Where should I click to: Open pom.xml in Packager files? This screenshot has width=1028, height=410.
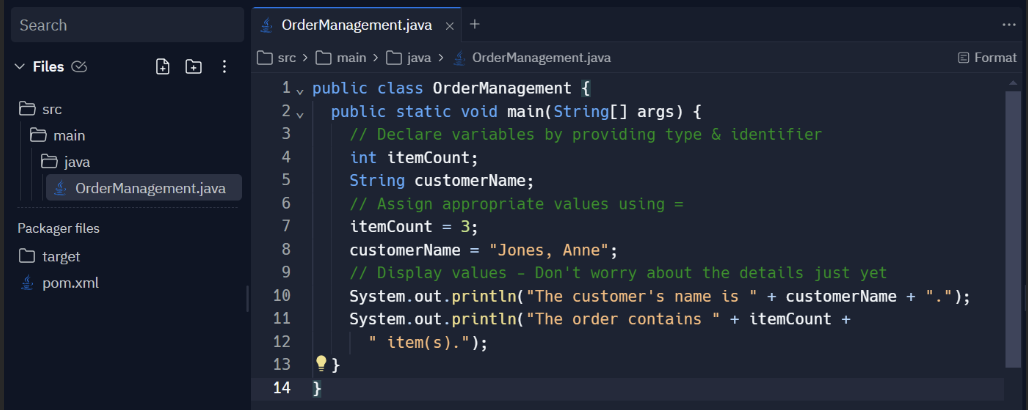59,283
